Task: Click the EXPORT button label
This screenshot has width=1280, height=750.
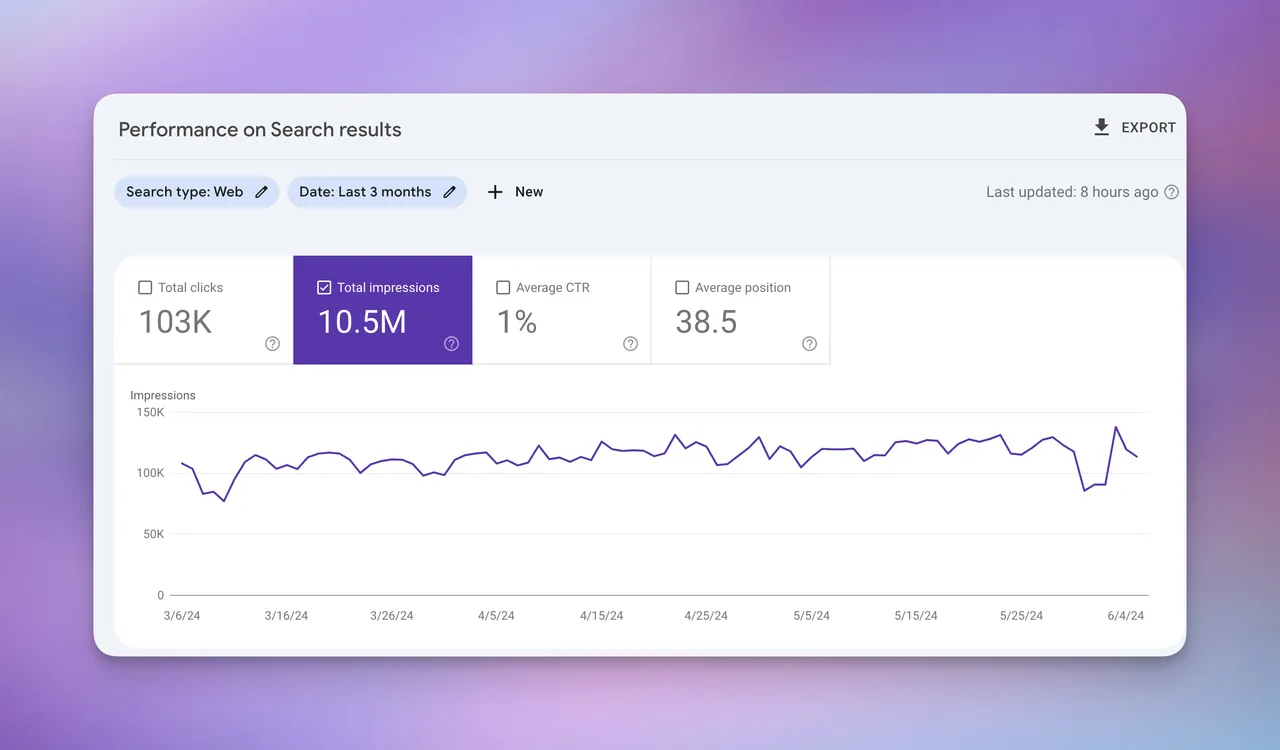Action: 1148,128
